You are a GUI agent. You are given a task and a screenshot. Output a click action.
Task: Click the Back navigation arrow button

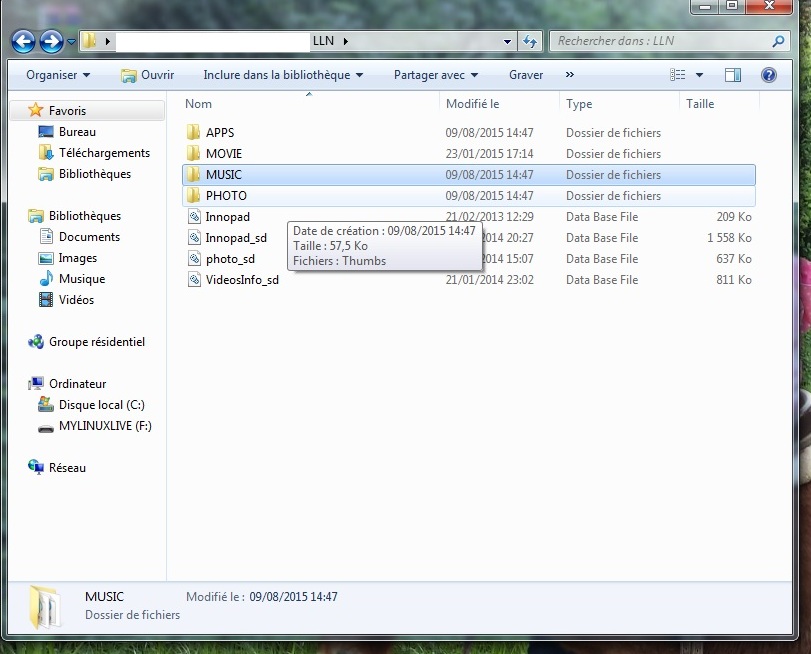coord(24,41)
